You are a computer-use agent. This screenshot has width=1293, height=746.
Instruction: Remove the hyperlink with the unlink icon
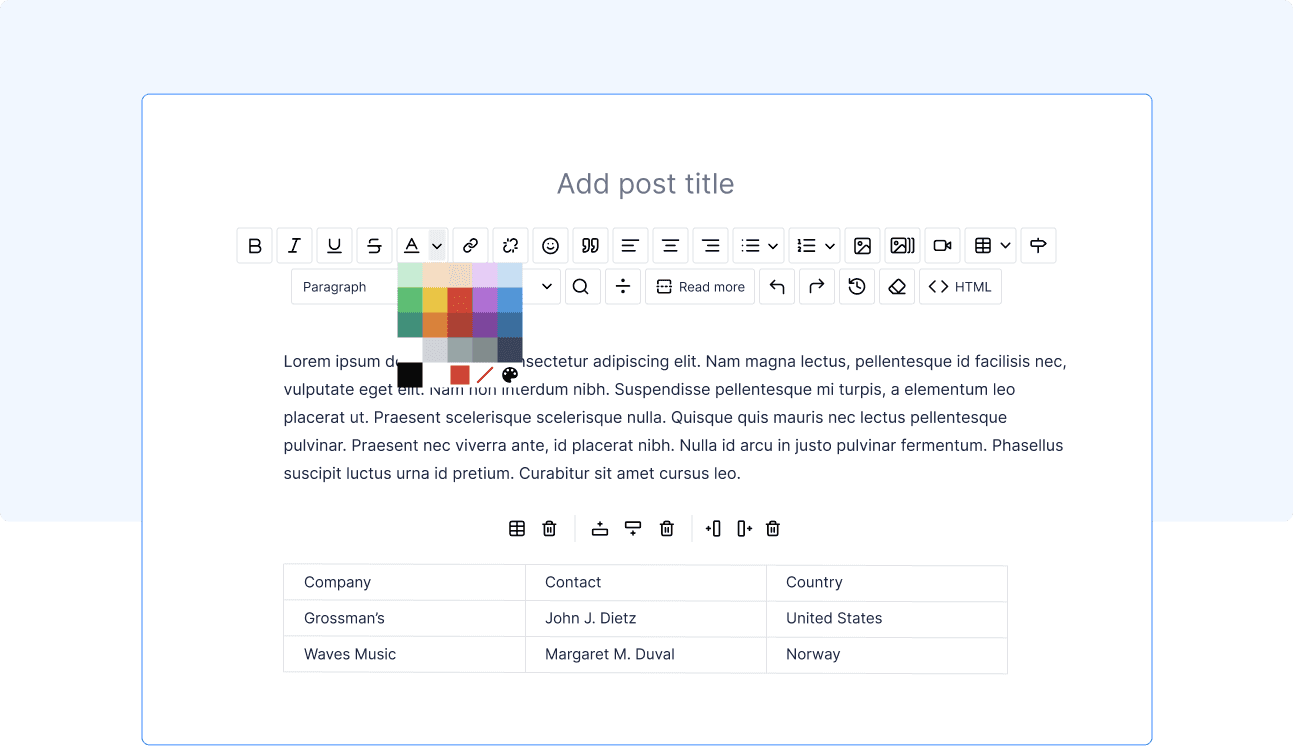coord(510,245)
